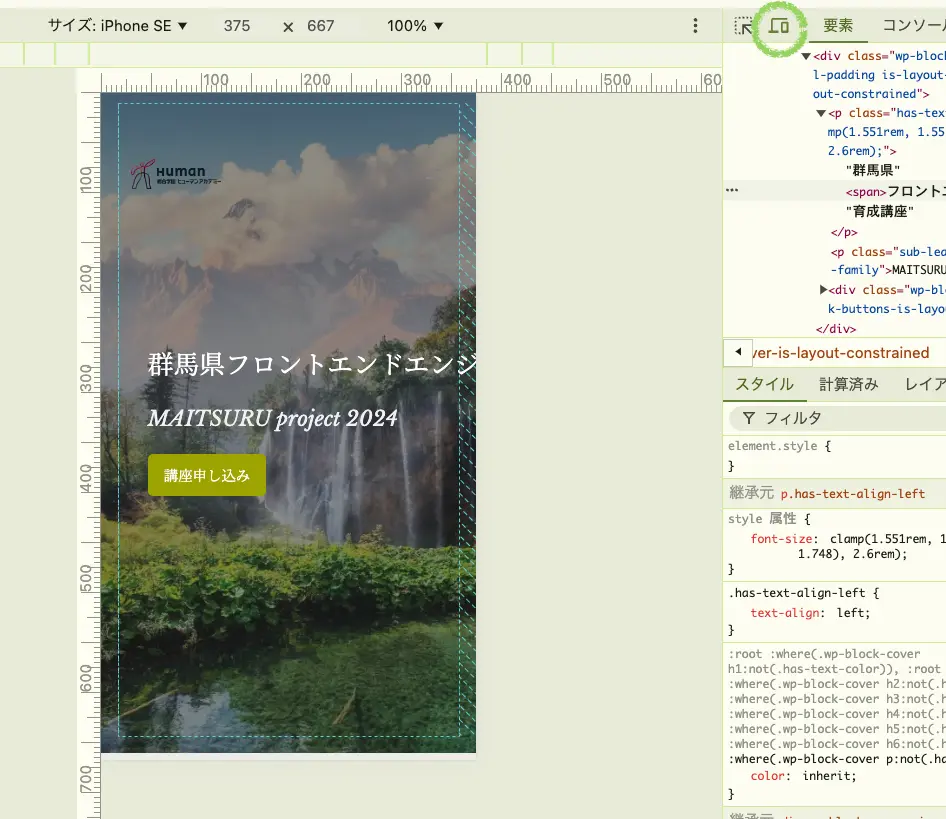Viewport: 946px width, 819px height.
Task: Collapse the p has-text element node
Action: (821, 113)
